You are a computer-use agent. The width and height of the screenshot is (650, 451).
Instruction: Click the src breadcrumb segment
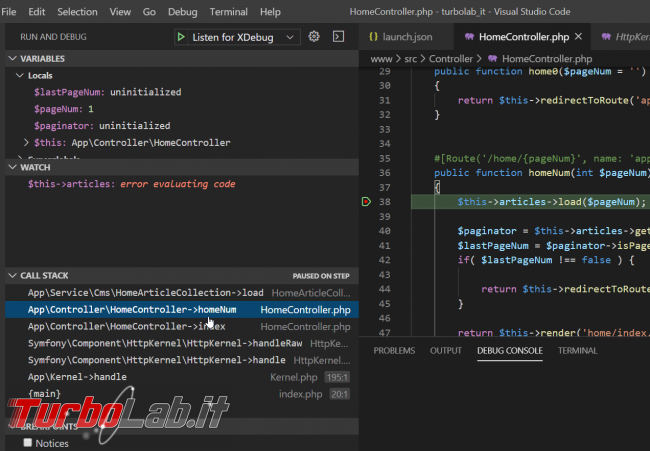[x=410, y=59]
